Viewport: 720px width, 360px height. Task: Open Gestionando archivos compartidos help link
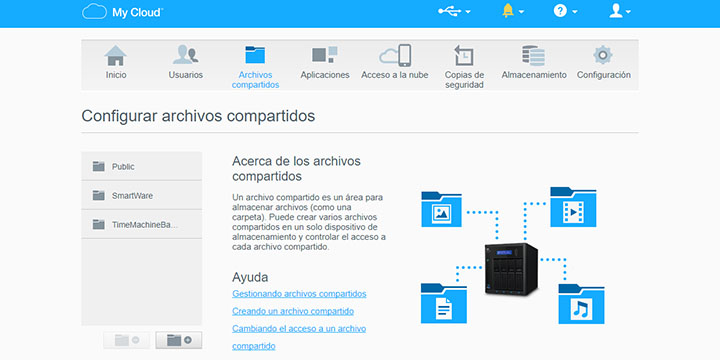click(299, 294)
